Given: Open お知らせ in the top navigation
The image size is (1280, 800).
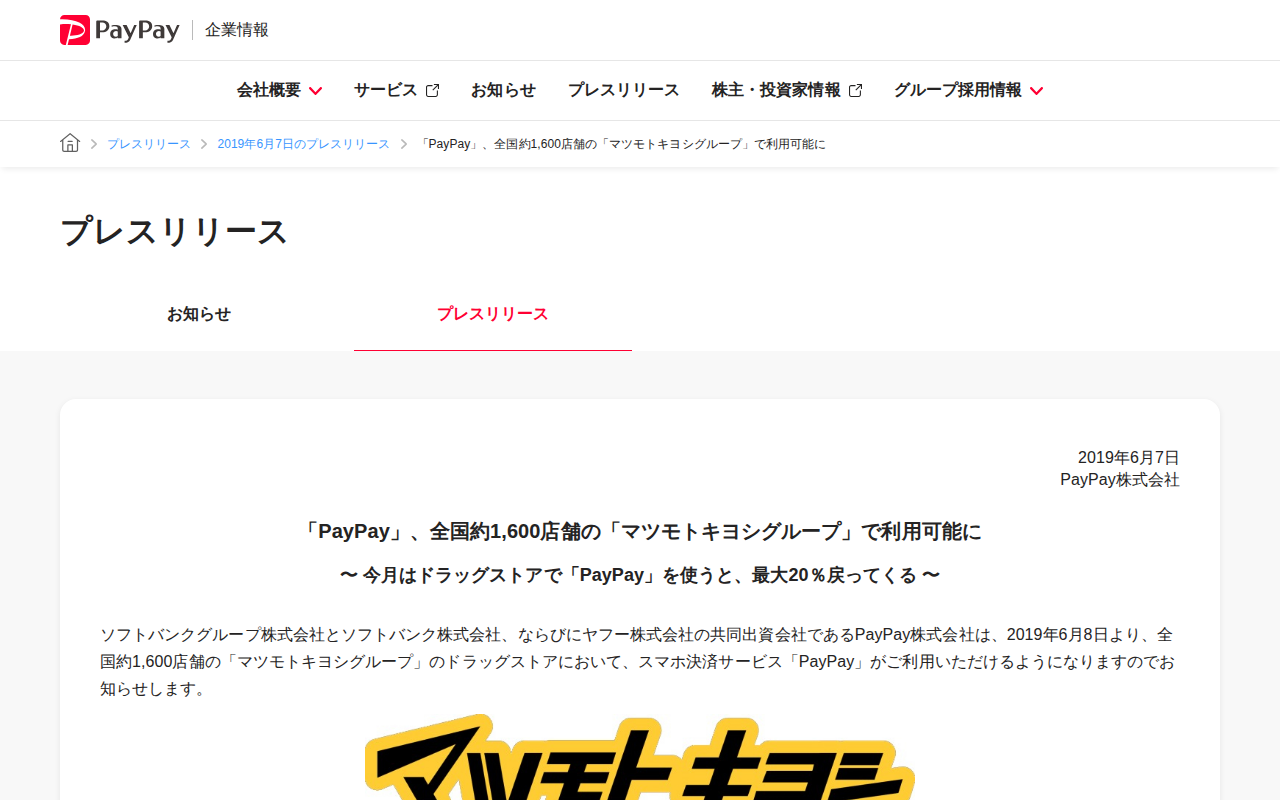Looking at the screenshot, I should coord(503,90).
